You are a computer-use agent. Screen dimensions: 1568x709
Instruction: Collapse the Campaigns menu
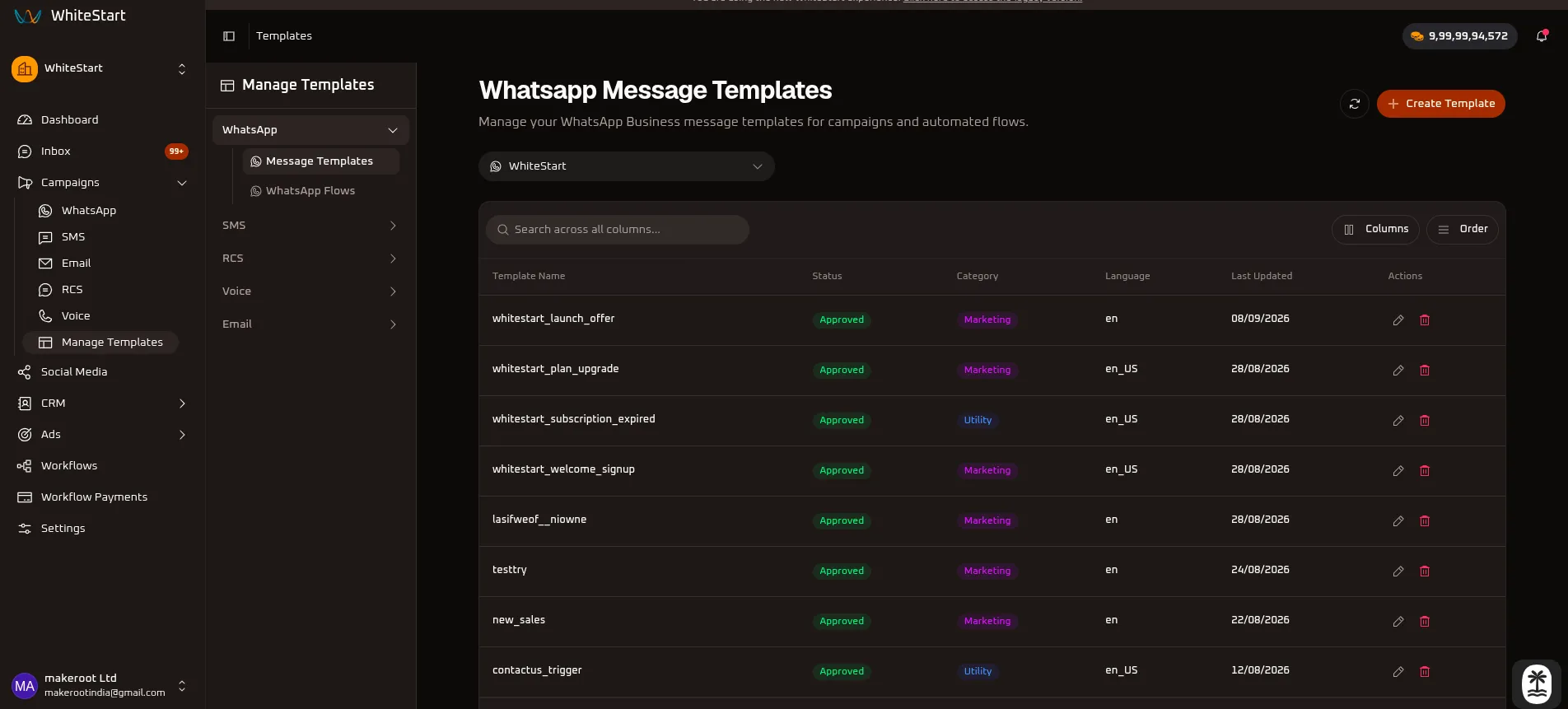102,183
